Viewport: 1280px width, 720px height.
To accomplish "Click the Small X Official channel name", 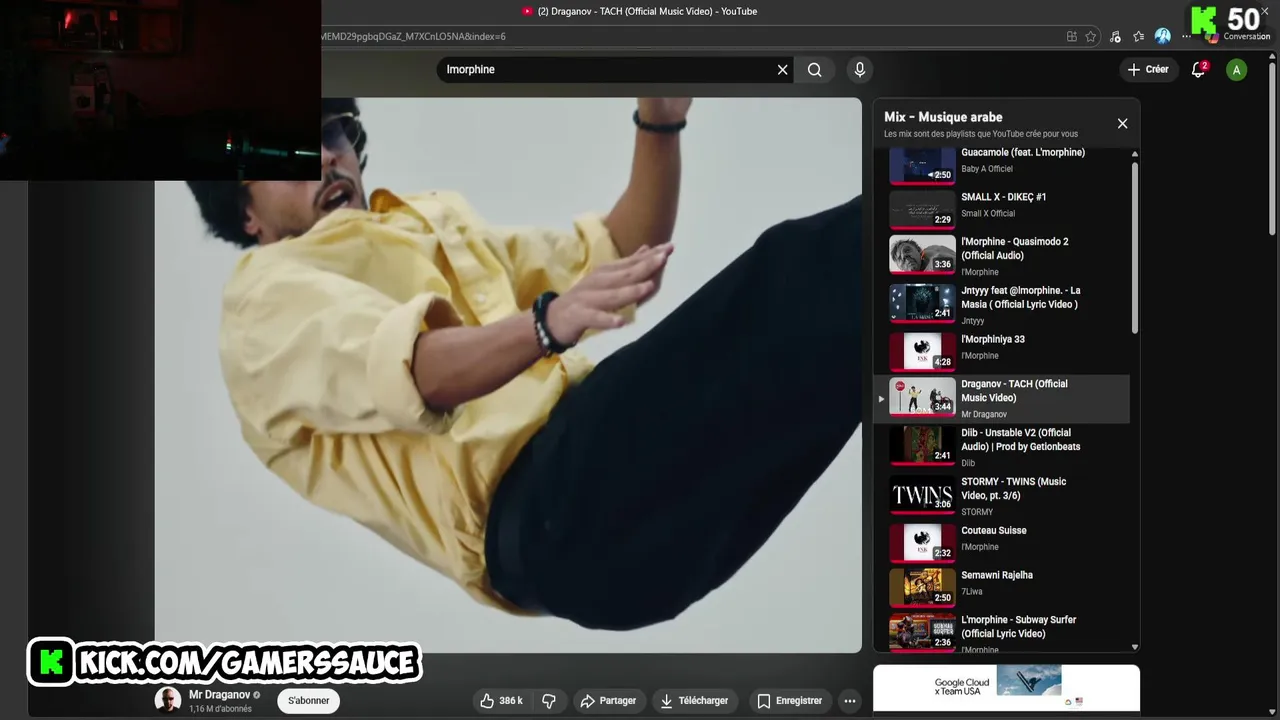I will (988, 214).
